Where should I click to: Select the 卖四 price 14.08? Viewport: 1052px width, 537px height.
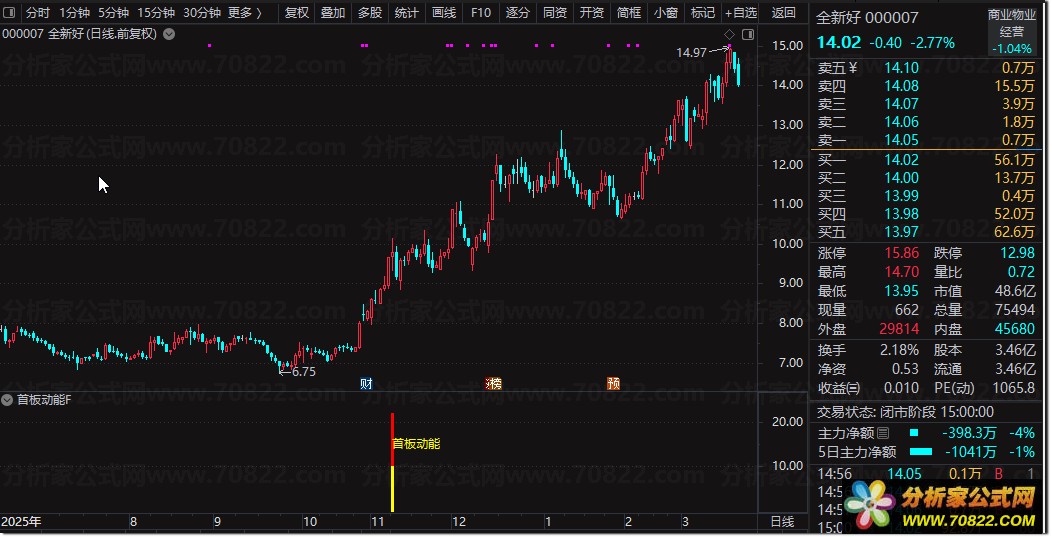click(901, 86)
